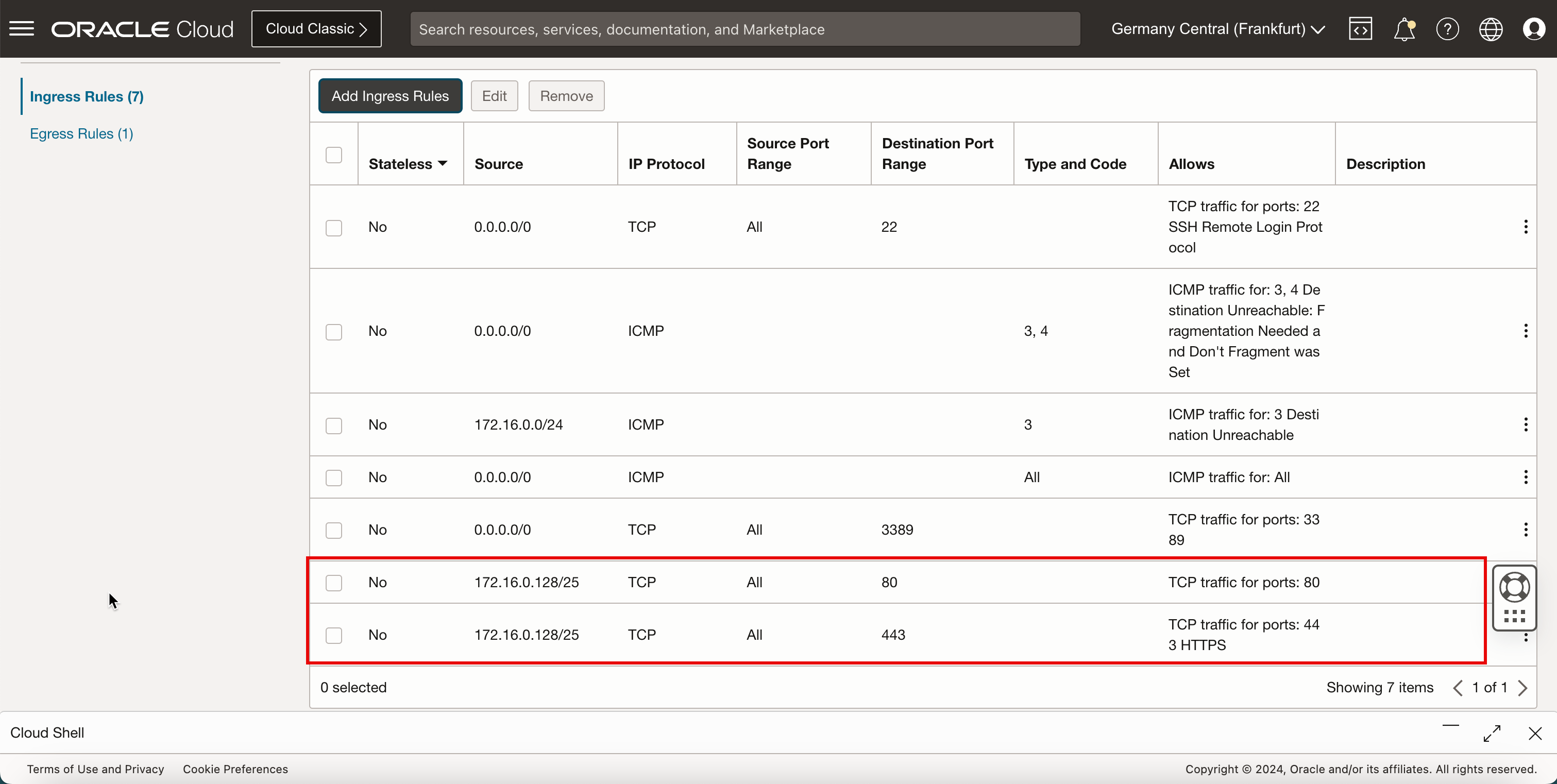Viewport: 1557px width, 784px height.
Task: Open the notifications bell
Action: pos(1403,28)
